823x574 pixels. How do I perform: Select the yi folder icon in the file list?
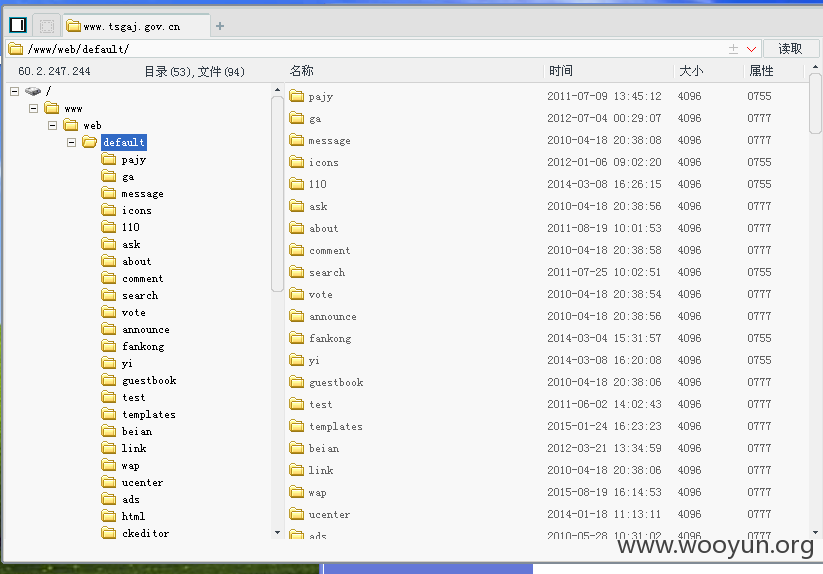[297, 360]
